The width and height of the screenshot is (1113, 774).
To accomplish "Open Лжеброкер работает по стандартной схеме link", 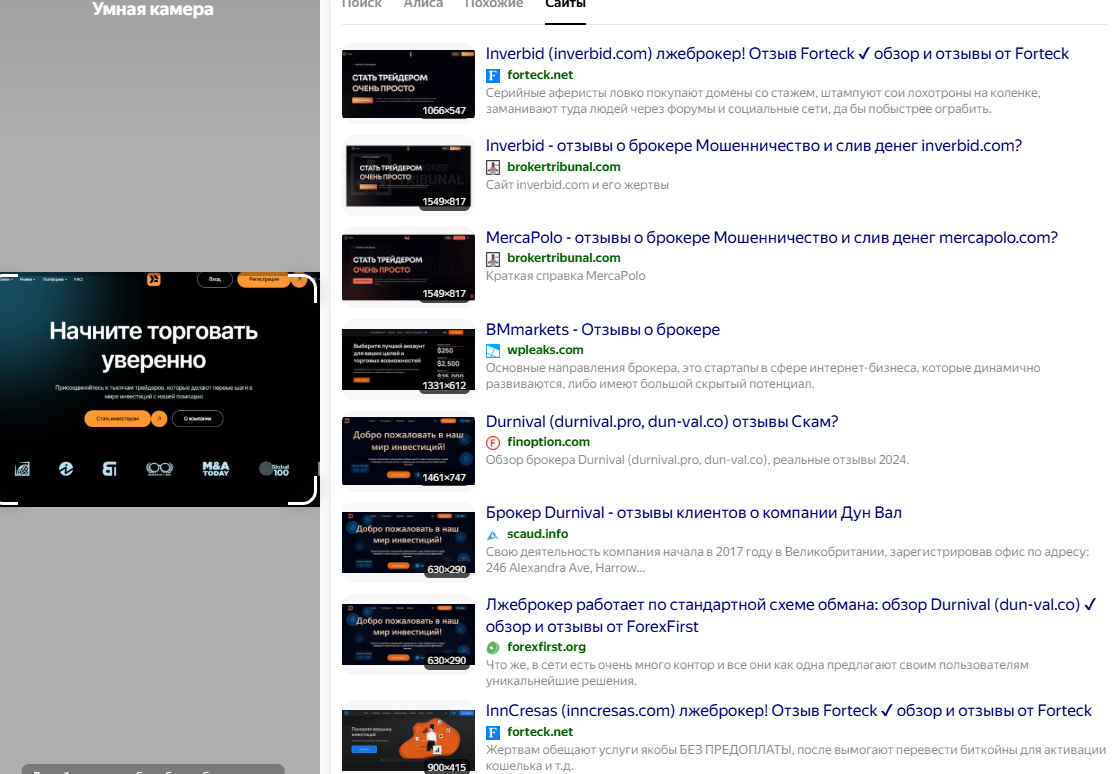I will click(x=791, y=616).
